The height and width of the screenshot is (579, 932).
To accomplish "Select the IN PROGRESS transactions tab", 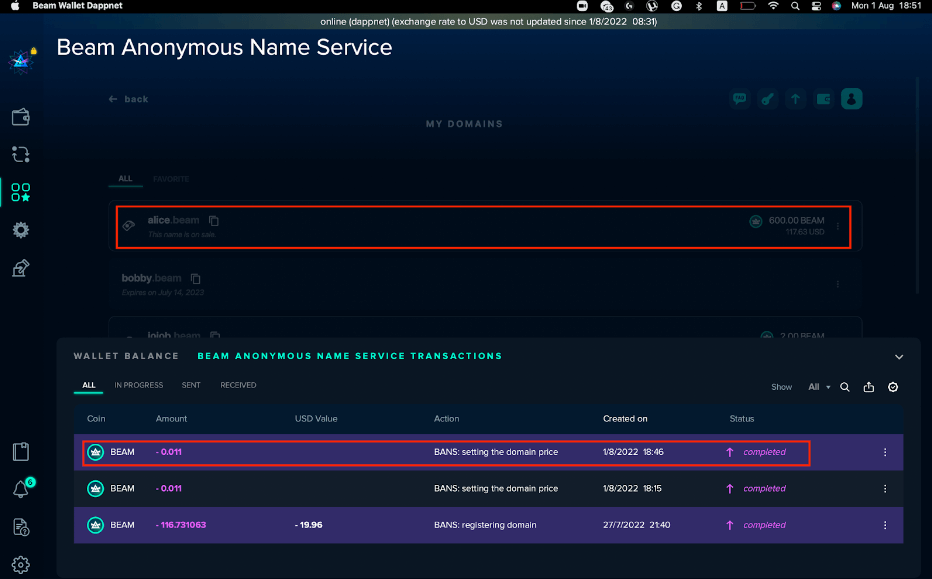I will (x=138, y=385).
